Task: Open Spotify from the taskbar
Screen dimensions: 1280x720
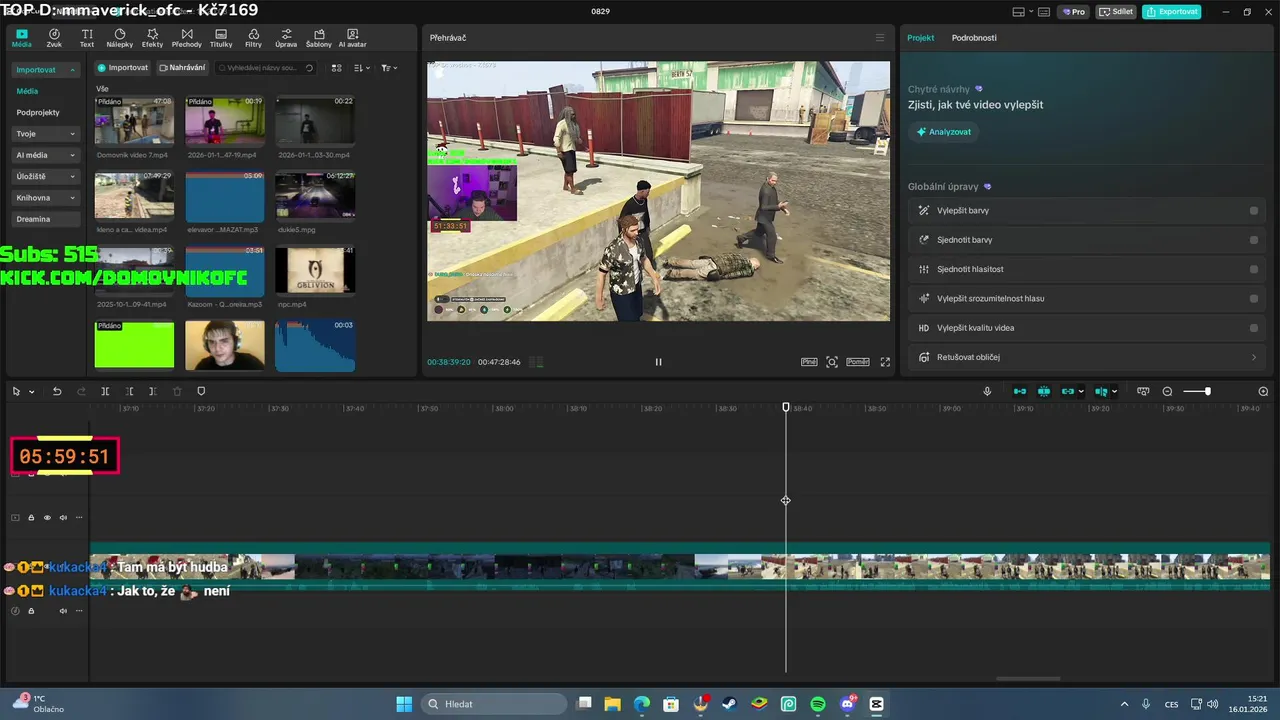Action: pos(818,704)
